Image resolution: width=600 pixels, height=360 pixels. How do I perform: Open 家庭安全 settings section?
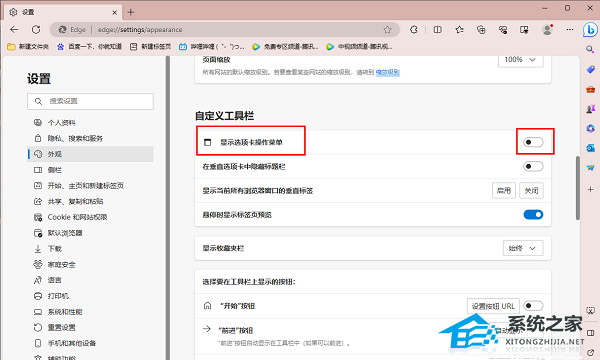pyautogui.click(x=90, y=264)
